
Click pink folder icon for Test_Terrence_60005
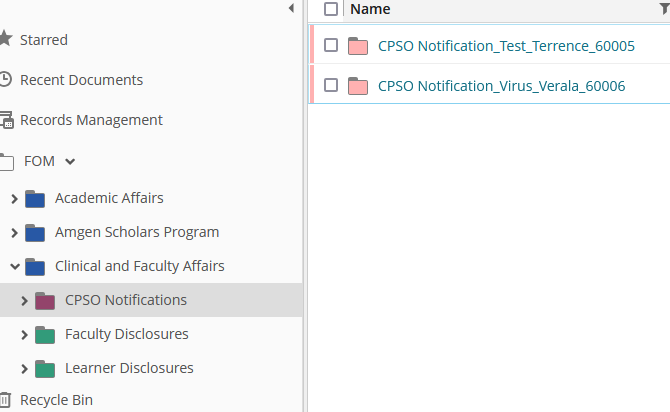(x=358, y=46)
